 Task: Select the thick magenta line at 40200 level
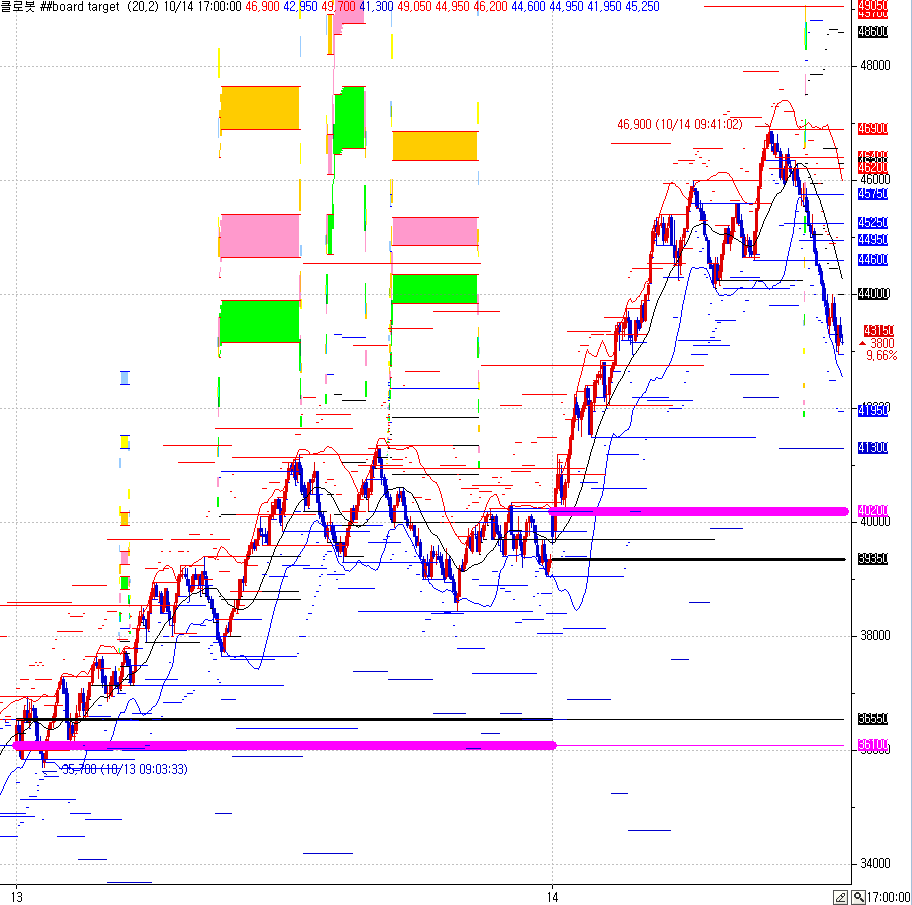(700, 511)
